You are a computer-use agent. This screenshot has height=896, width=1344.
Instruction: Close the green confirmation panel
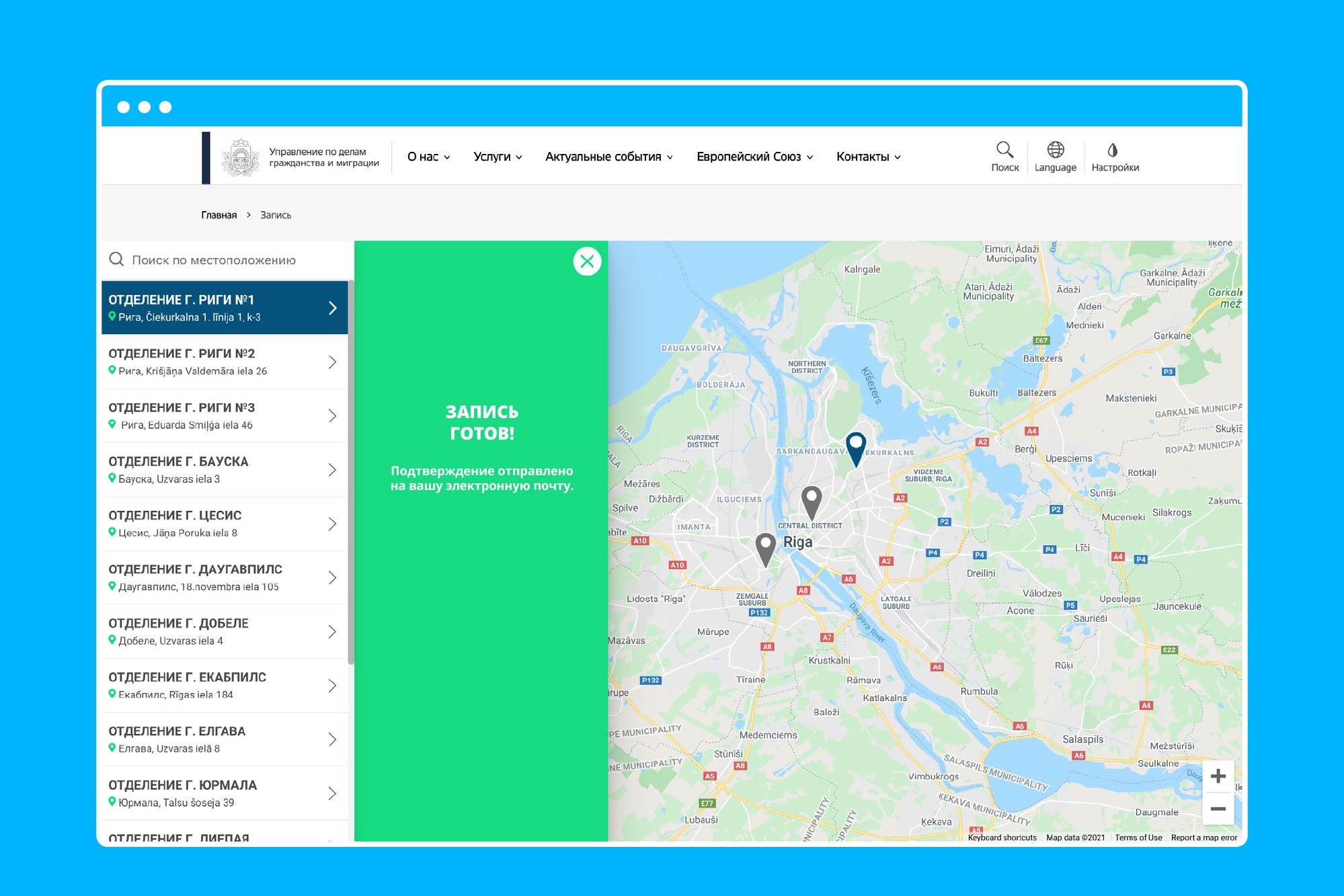pos(587,261)
